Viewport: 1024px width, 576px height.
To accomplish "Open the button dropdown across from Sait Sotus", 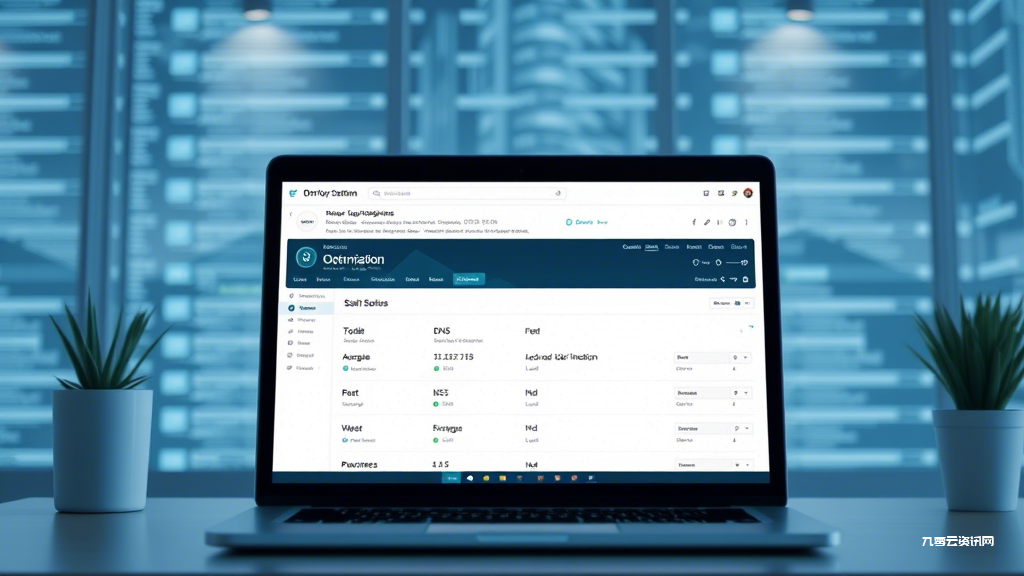I will coord(731,303).
